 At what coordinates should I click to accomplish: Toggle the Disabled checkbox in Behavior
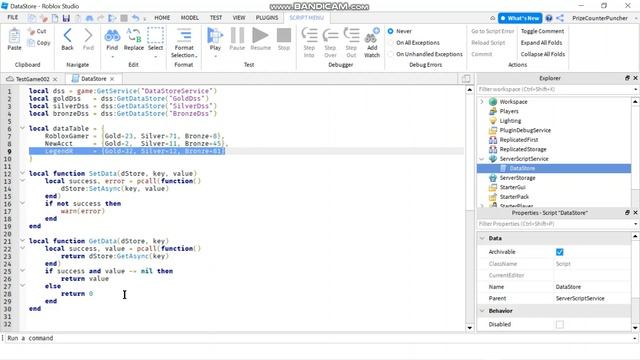[560, 324]
